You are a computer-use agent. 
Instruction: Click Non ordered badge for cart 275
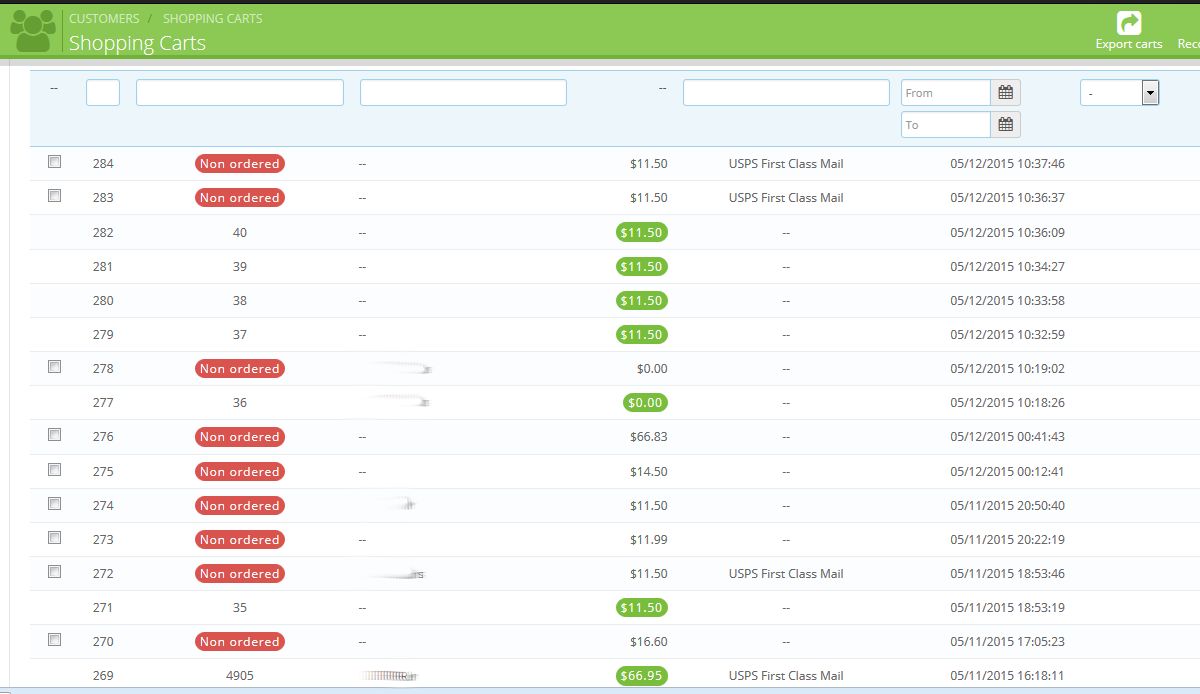(x=240, y=472)
